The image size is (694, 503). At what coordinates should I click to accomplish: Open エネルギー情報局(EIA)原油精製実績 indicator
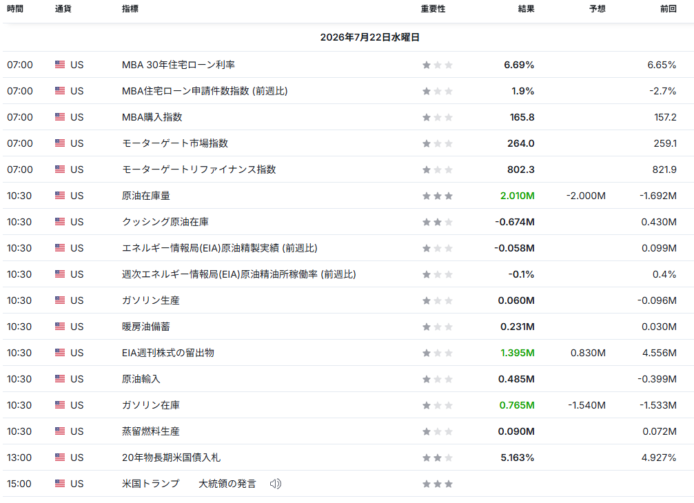(220, 248)
